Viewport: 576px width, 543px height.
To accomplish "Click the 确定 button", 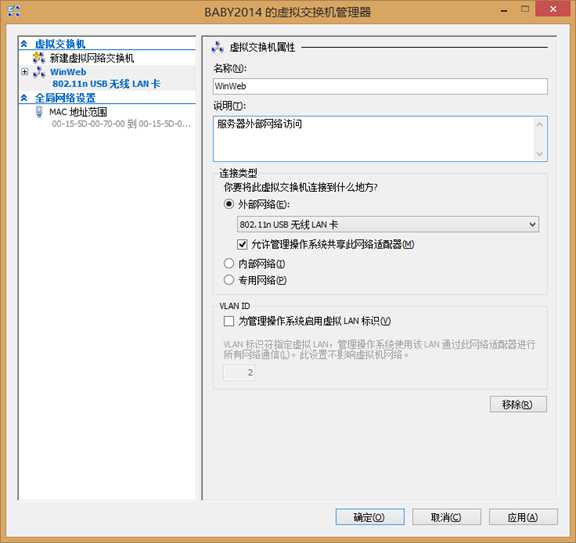I will 370,517.
